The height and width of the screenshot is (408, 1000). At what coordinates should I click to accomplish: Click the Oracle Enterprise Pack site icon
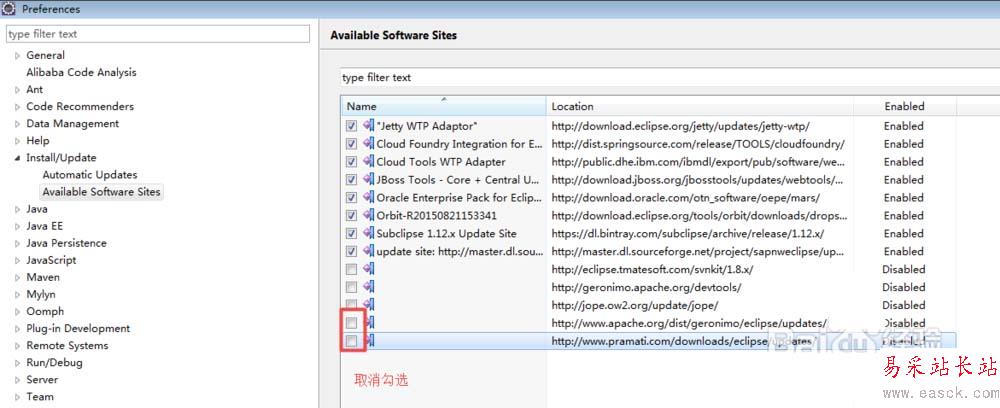pos(368,198)
